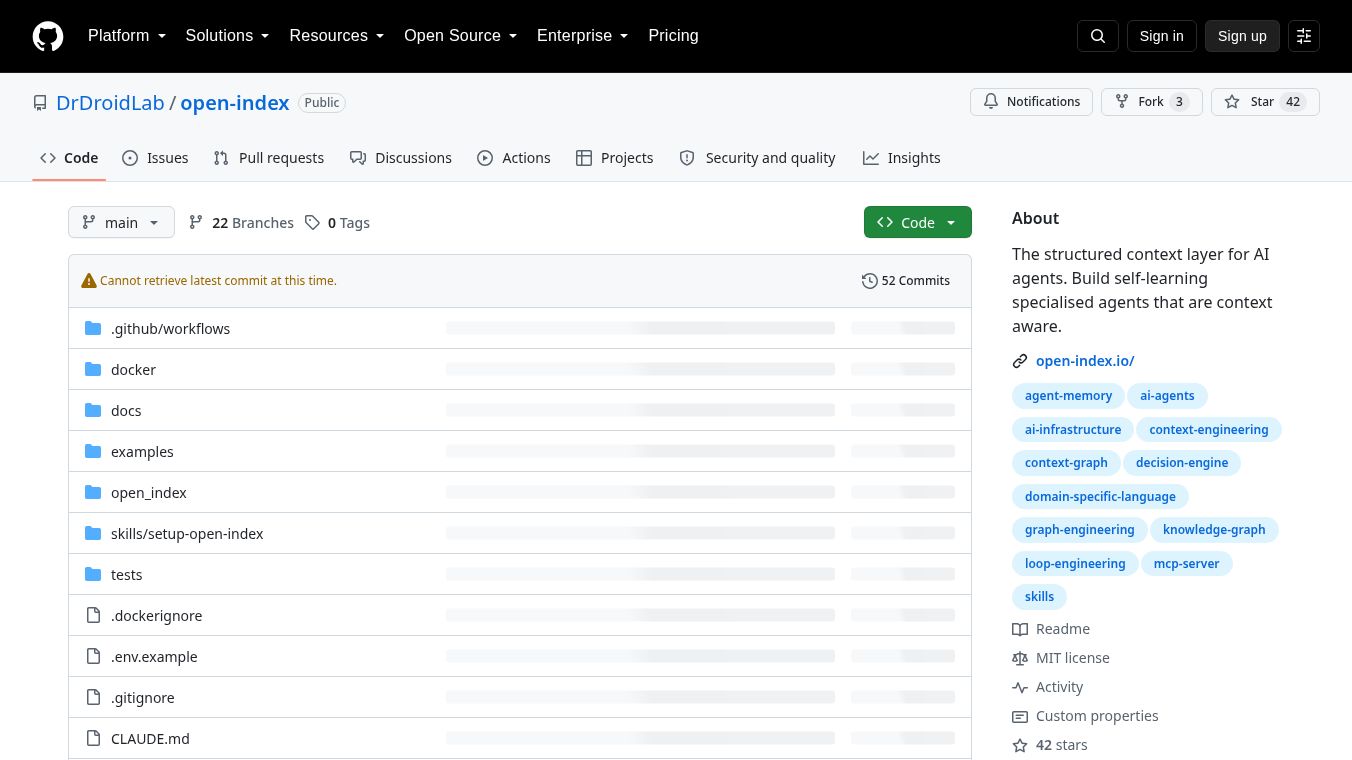The height and width of the screenshot is (760, 1352).
Task: Open the DrDroidLab owner link
Action: coord(110,103)
